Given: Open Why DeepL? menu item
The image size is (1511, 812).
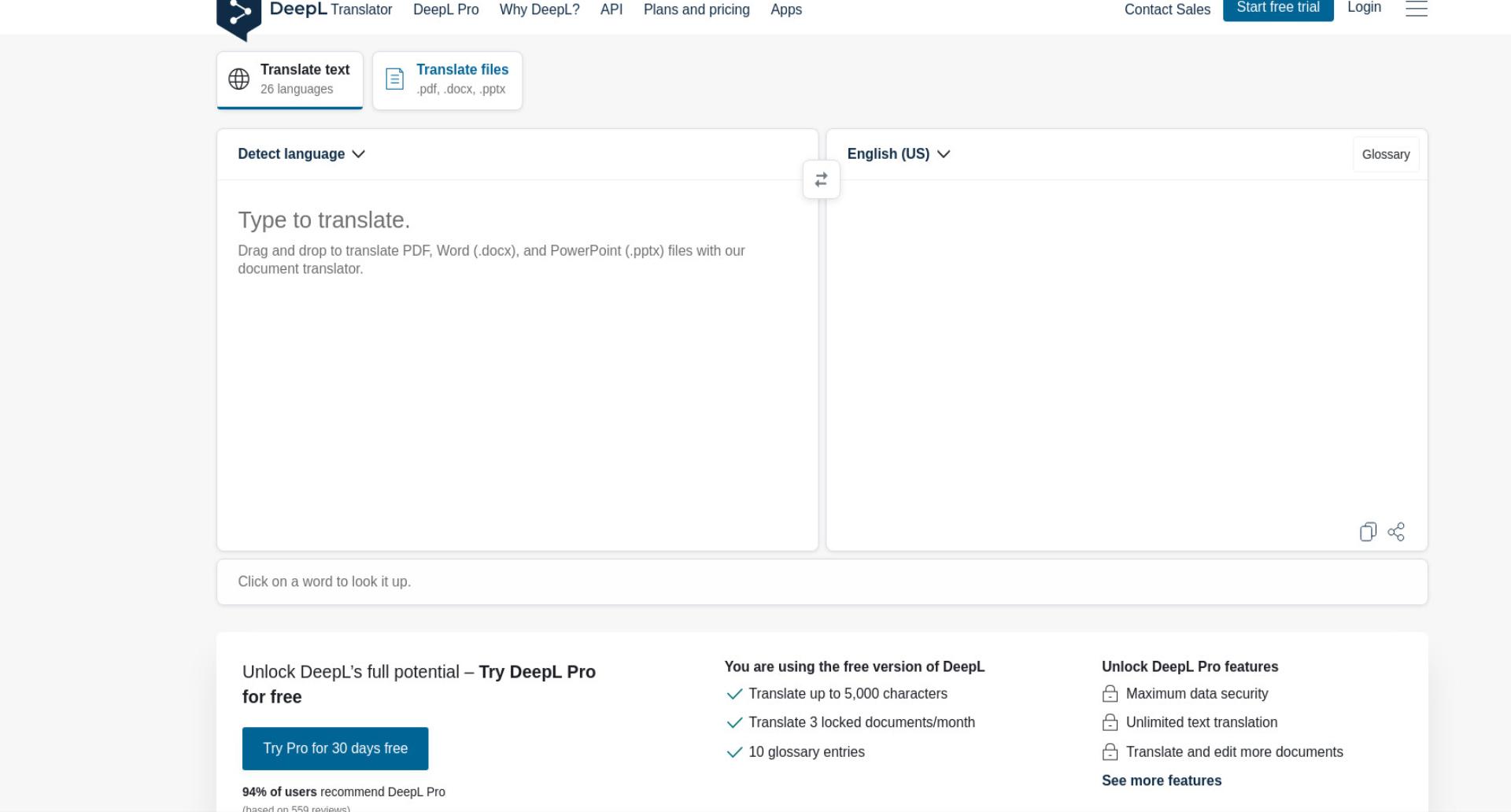Looking at the screenshot, I should (539, 9).
